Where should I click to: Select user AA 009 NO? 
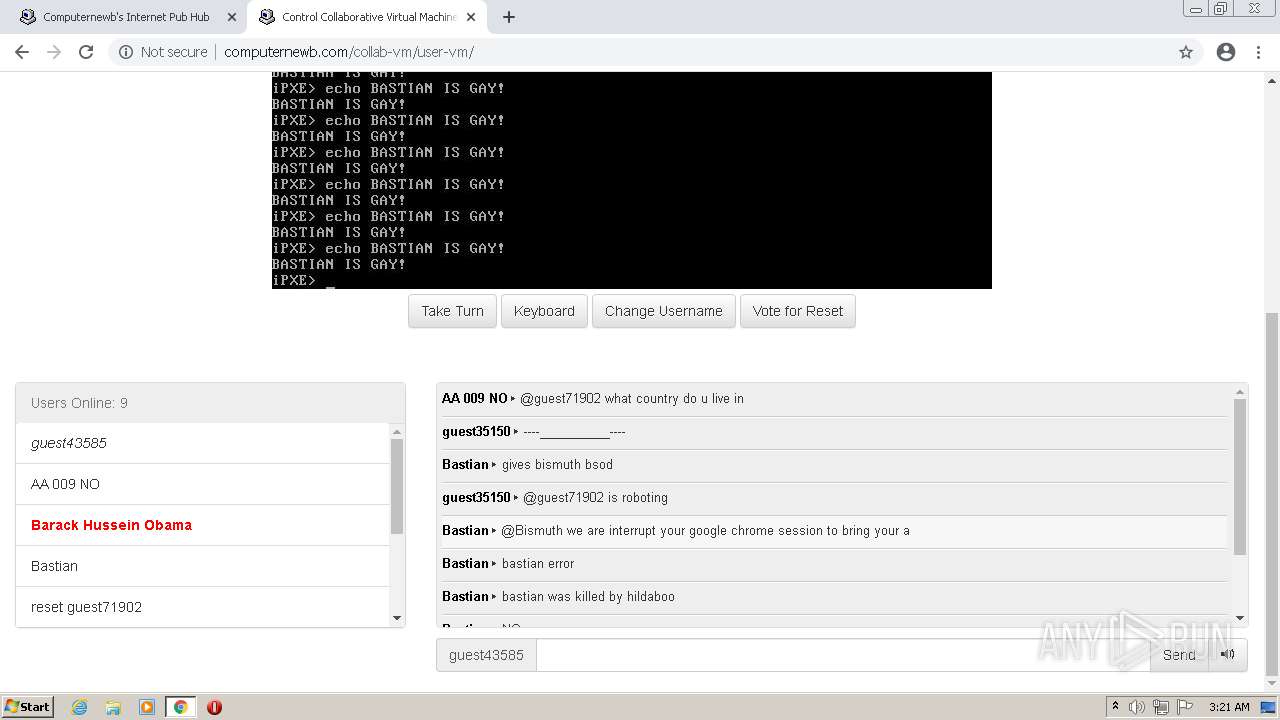202,484
